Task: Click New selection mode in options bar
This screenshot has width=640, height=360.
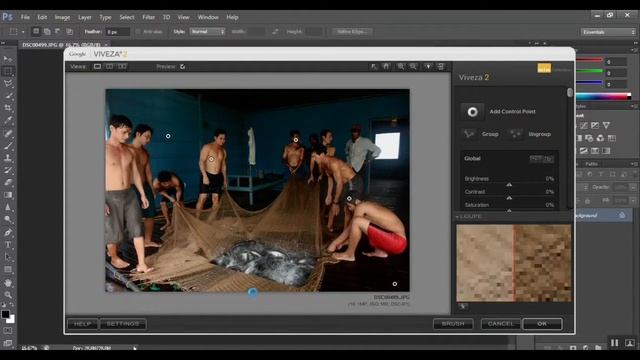Action: 36,31
